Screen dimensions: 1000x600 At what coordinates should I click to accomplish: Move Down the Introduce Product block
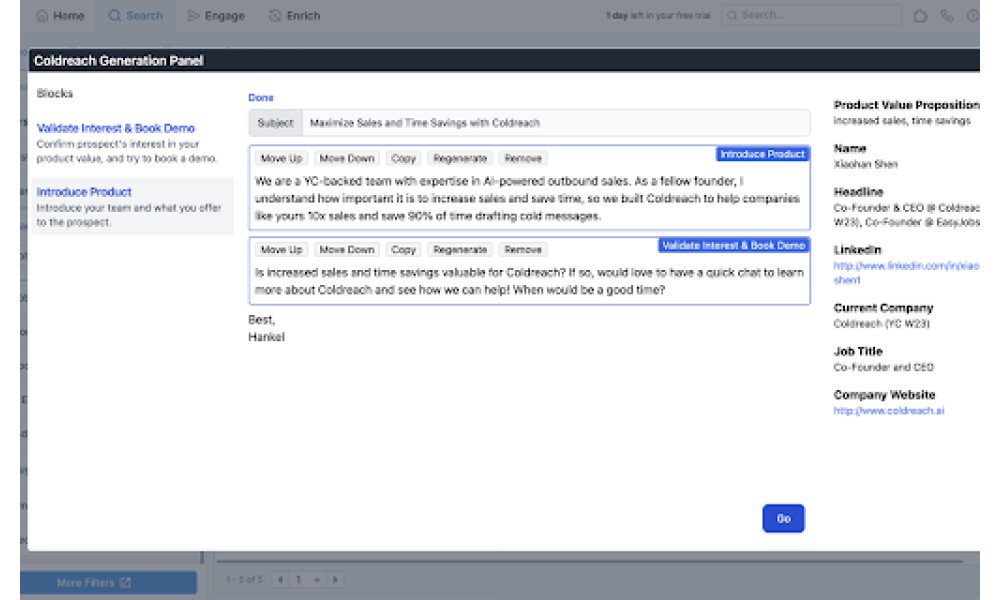pos(347,158)
